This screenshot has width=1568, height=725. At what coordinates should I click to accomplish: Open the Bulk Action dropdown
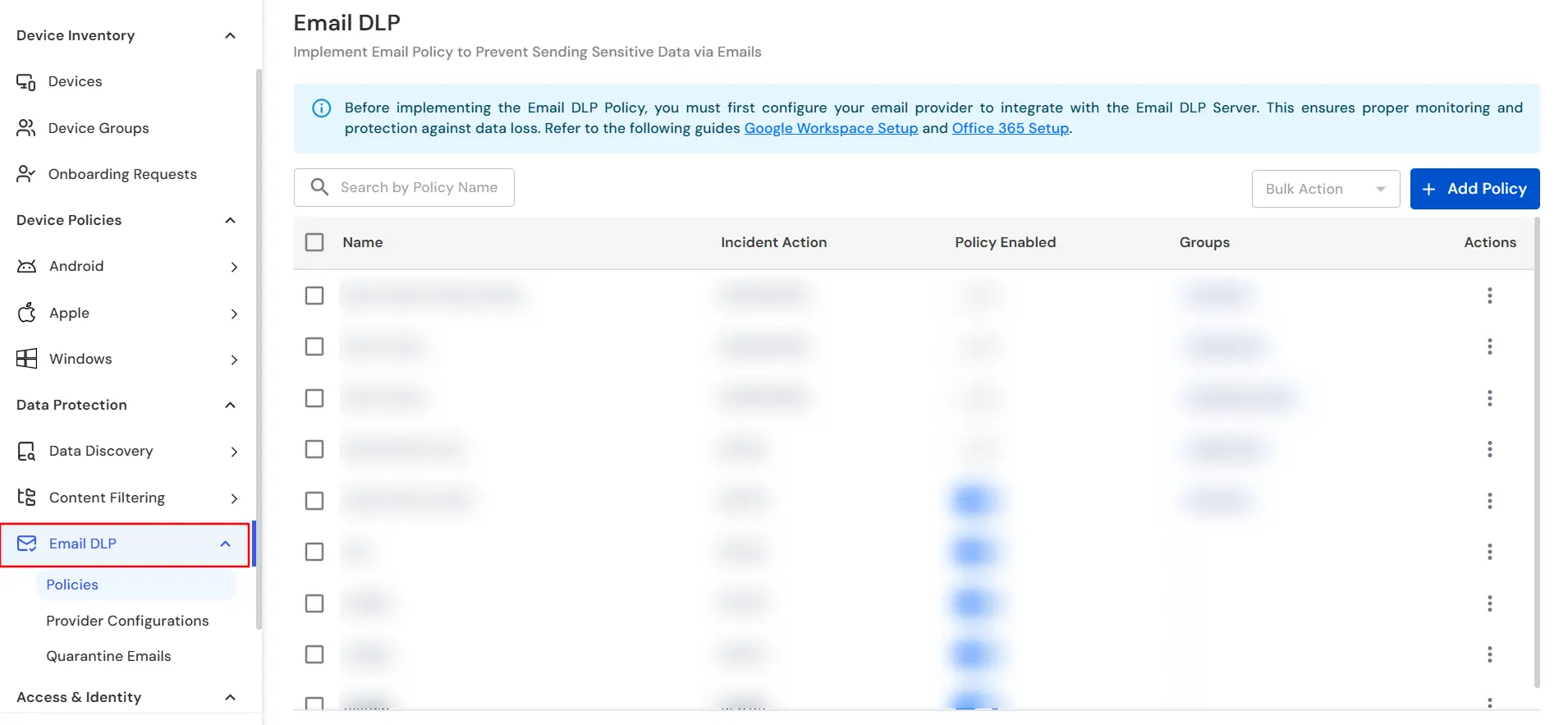point(1325,188)
